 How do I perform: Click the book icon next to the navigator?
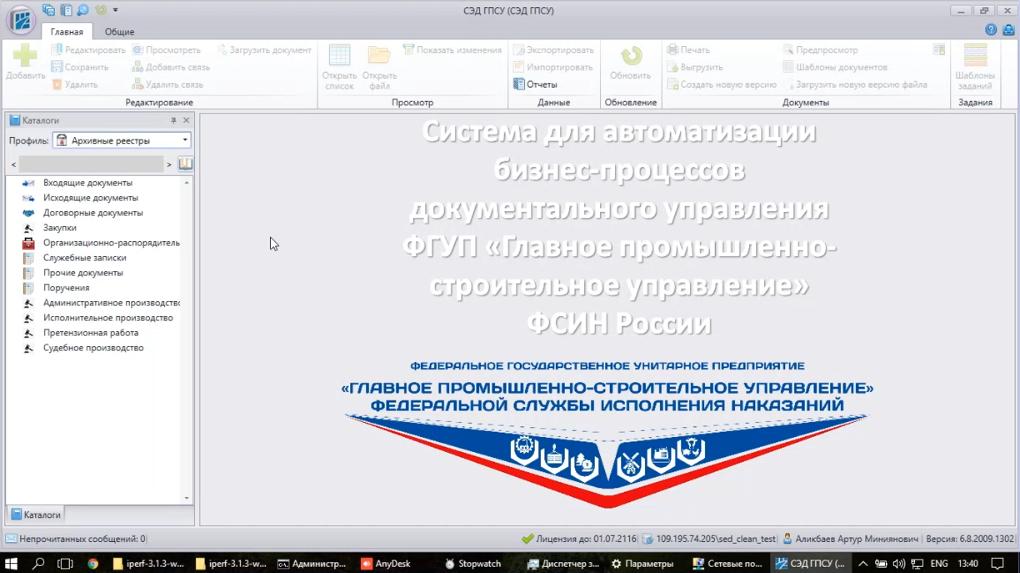(x=185, y=164)
